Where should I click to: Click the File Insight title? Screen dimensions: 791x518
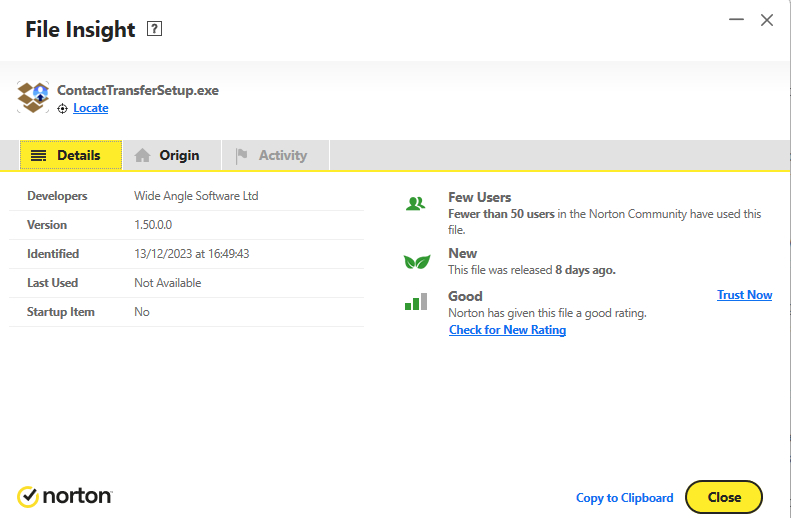click(80, 30)
